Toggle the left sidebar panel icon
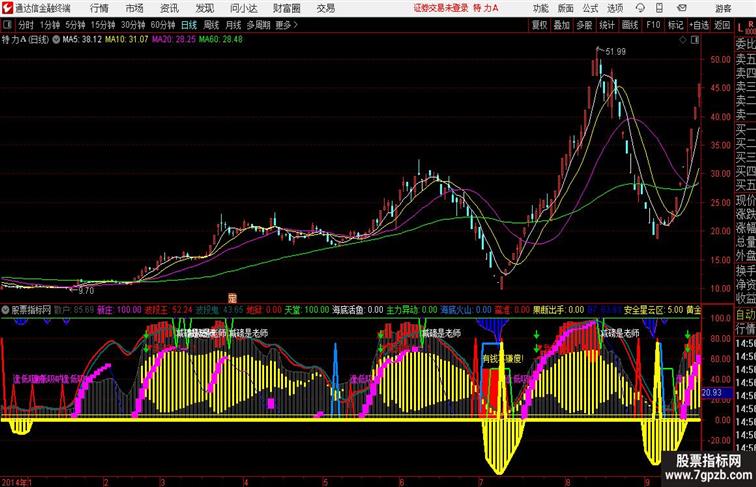 [x=7, y=25]
